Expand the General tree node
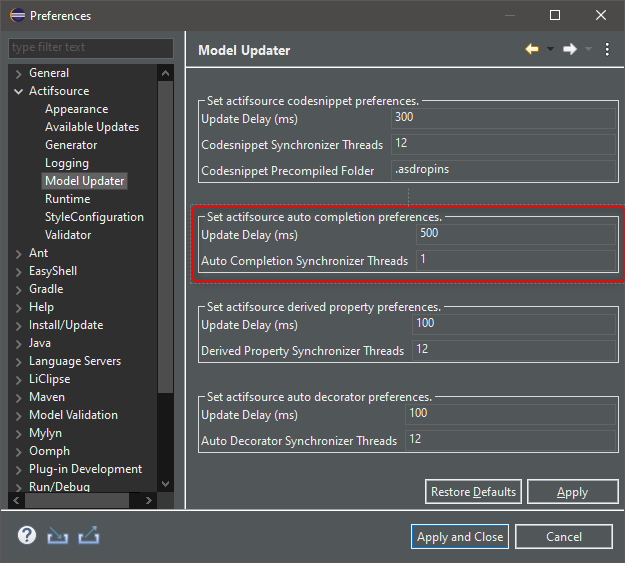The width and height of the screenshot is (625, 563). 18,74
